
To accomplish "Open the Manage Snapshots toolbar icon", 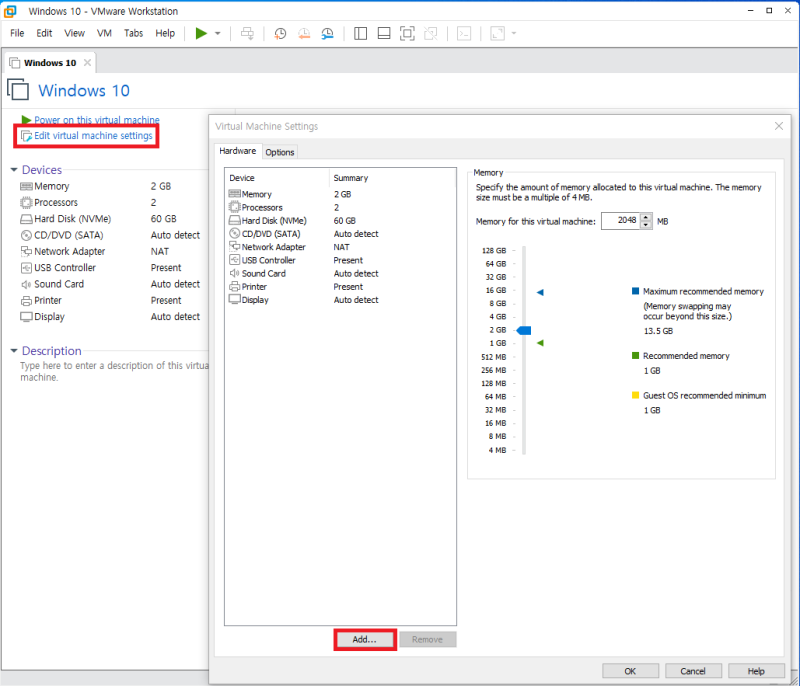I will pos(327,33).
